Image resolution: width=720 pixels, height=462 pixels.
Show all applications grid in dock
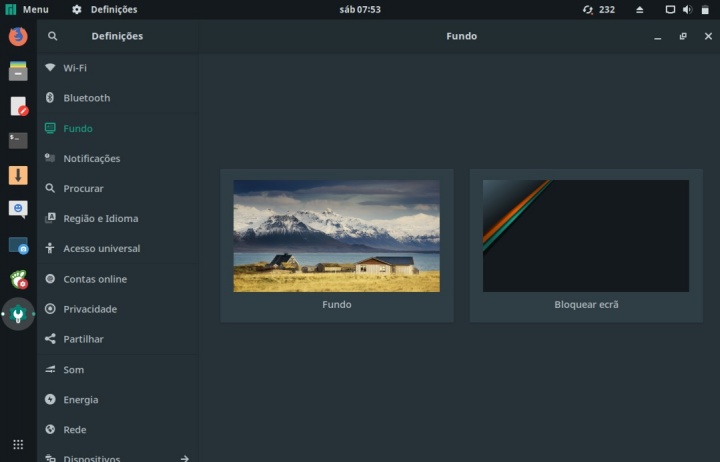18,444
